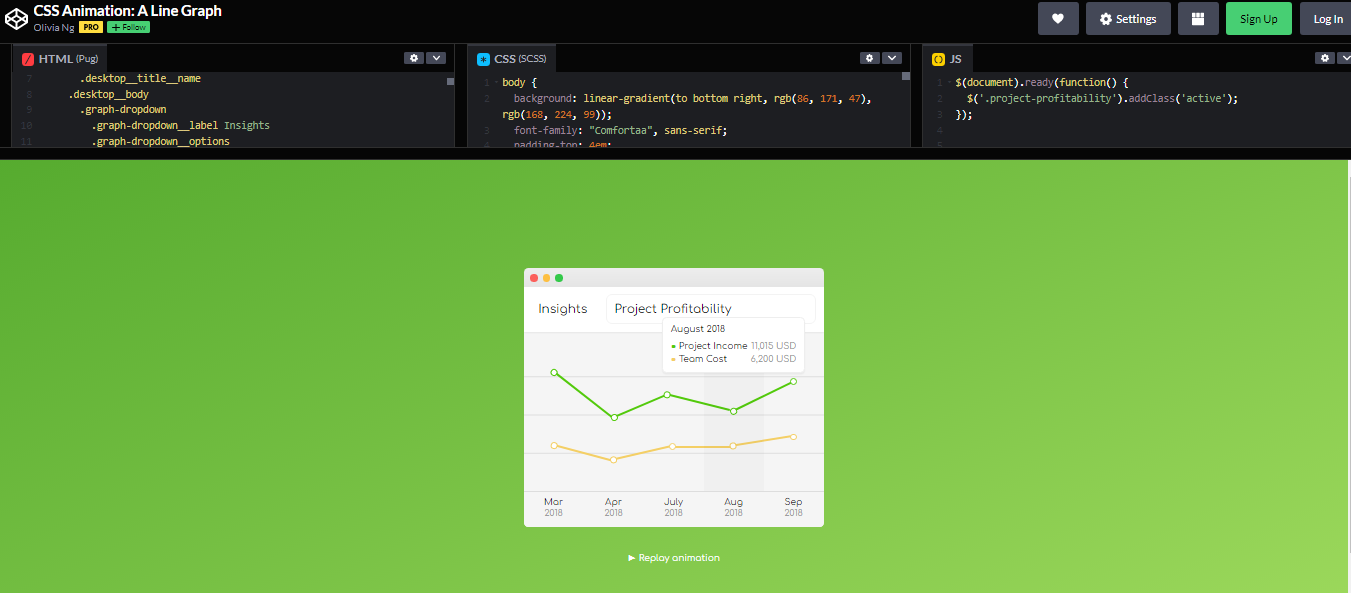Open the Project Profitability dropdown in preview
This screenshot has height=593, width=1351.
point(710,309)
